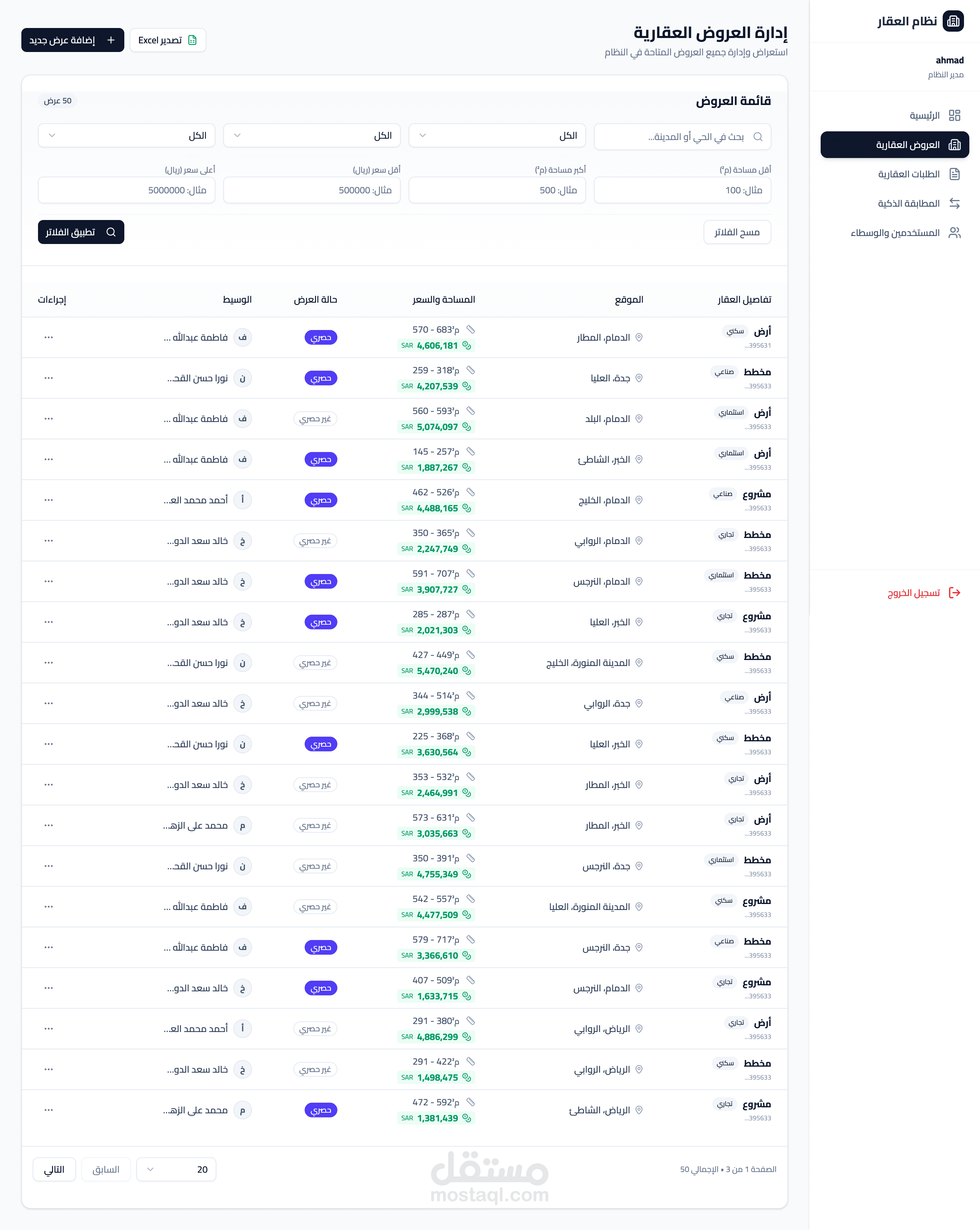Click the real estate system logo icon
Viewport: 980px width, 1230px height.
(x=953, y=21)
